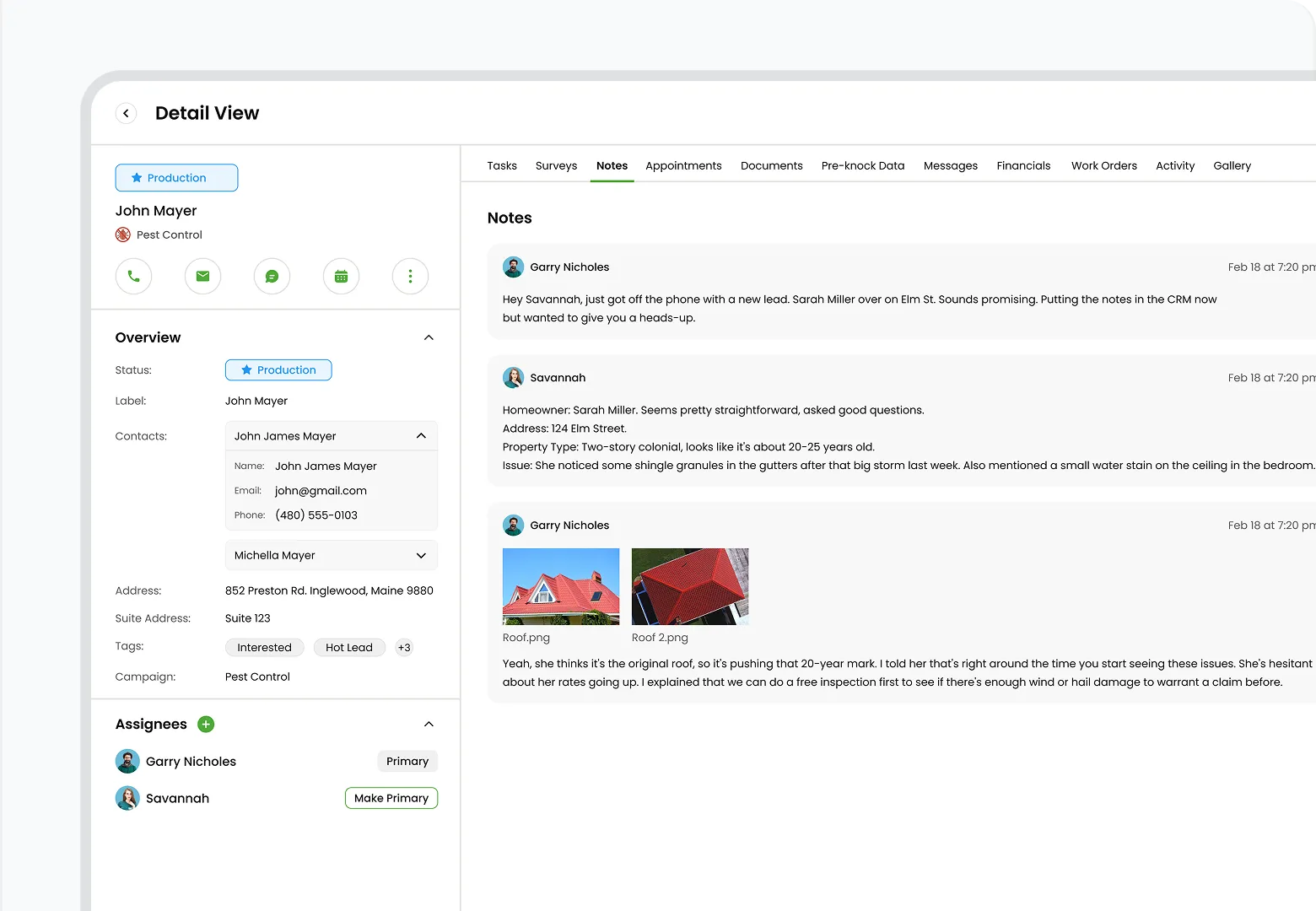The image size is (1316, 911).
Task: Click Make Primary for Savannah
Action: tap(391, 798)
